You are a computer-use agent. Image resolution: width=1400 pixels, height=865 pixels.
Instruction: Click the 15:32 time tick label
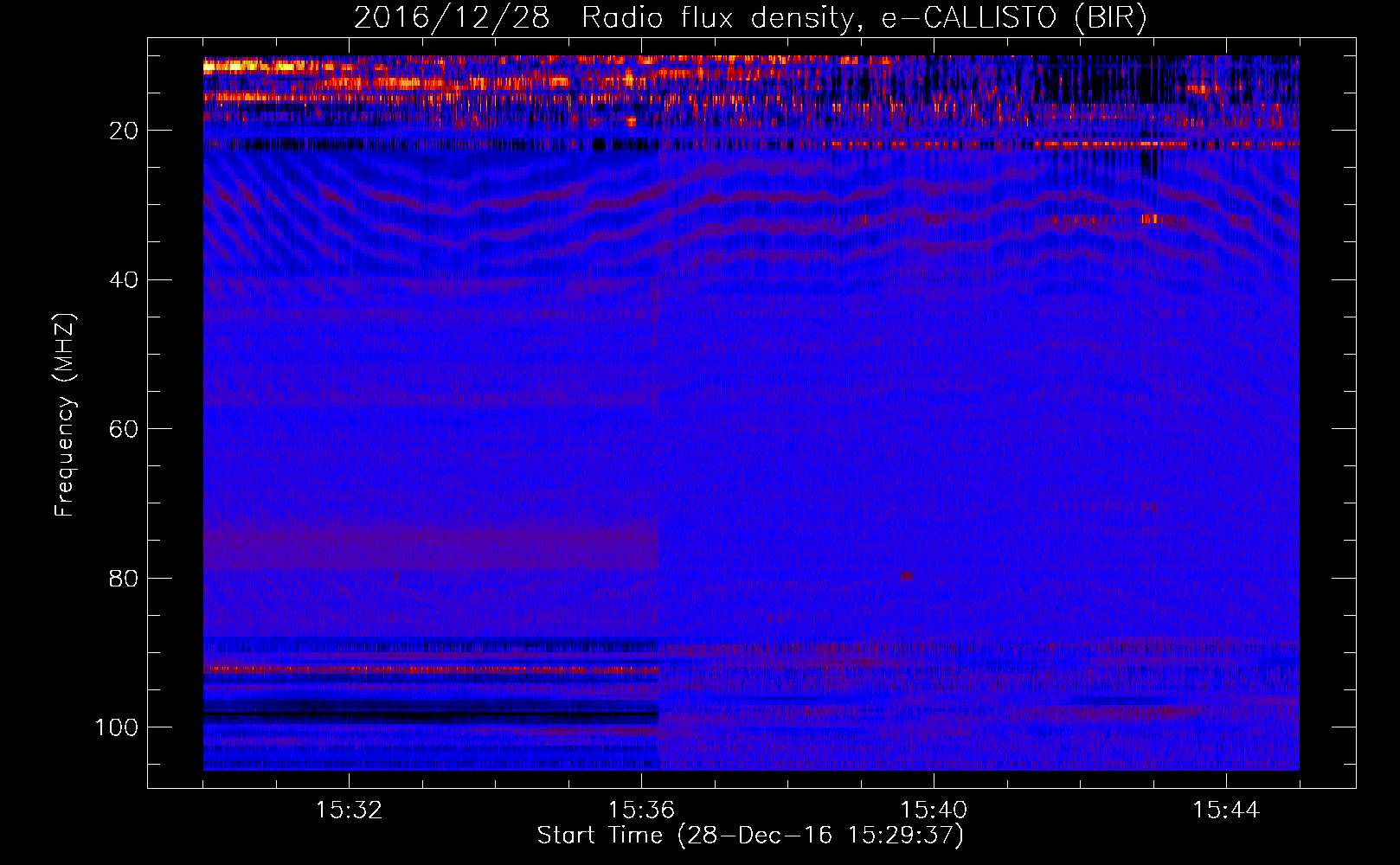point(349,811)
